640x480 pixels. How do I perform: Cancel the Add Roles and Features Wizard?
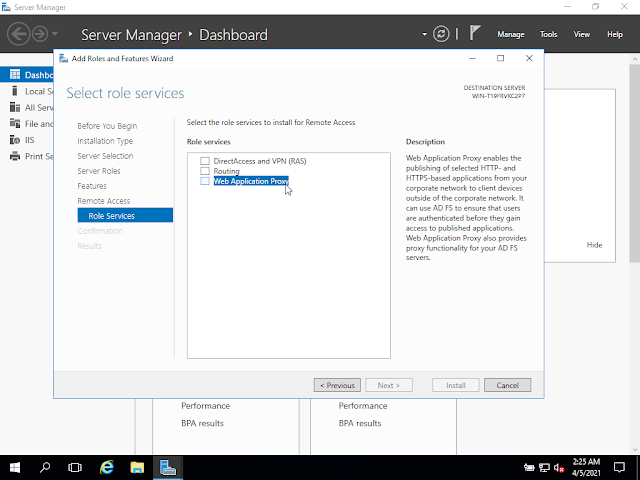tap(507, 385)
